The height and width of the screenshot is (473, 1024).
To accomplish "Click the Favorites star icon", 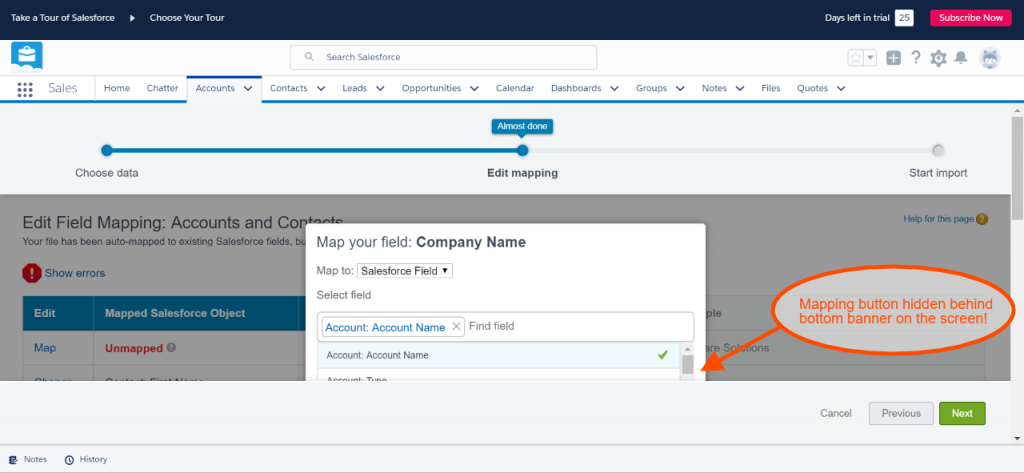I will coord(856,57).
